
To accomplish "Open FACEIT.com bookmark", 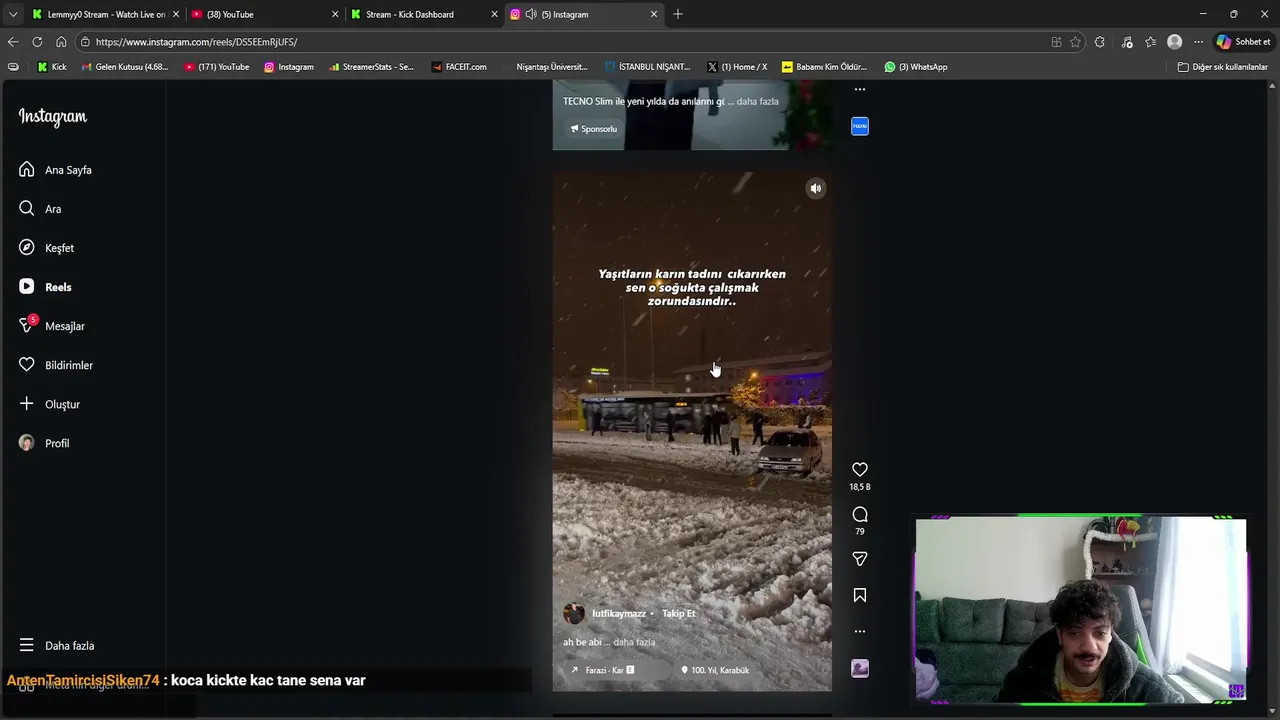I will pyautogui.click(x=459, y=67).
